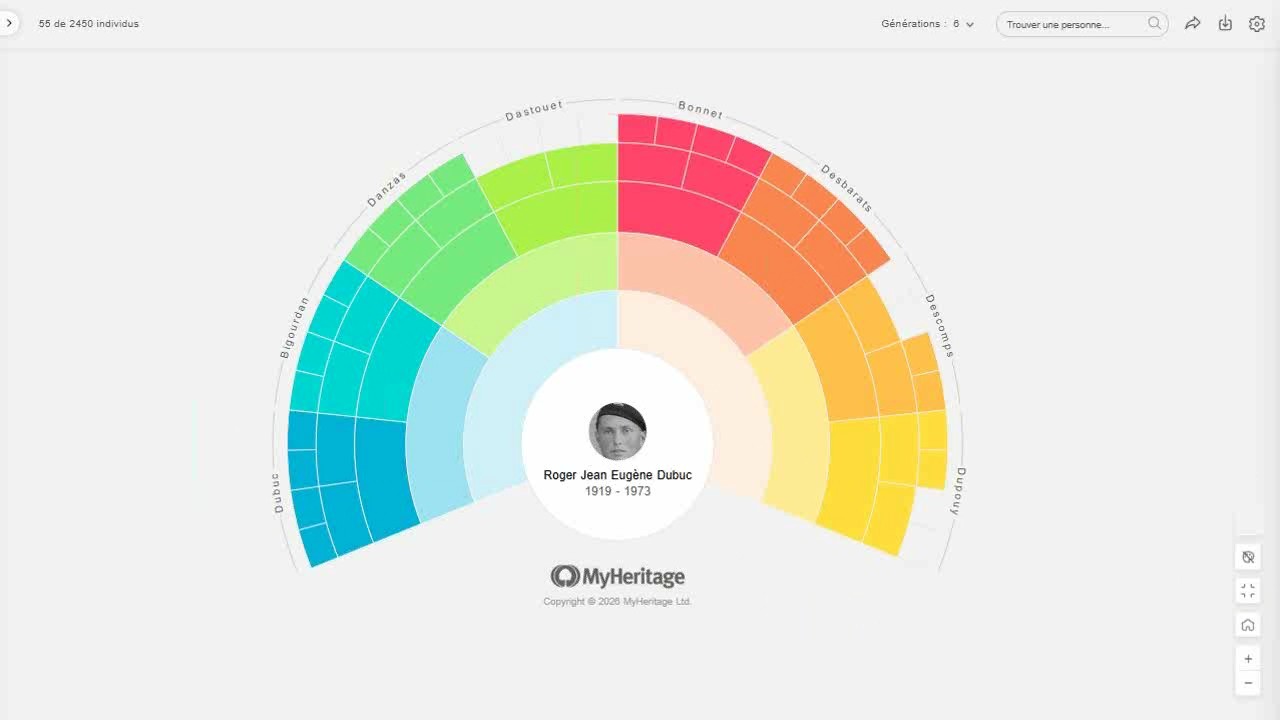The image size is (1280, 720).
Task: Download the fan chart
Action: [1225, 23]
